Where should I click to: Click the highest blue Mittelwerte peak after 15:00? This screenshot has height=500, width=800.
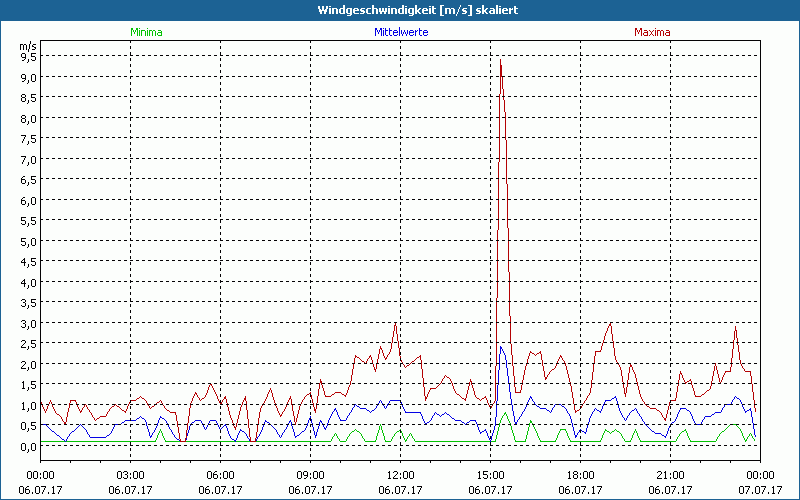[500, 346]
